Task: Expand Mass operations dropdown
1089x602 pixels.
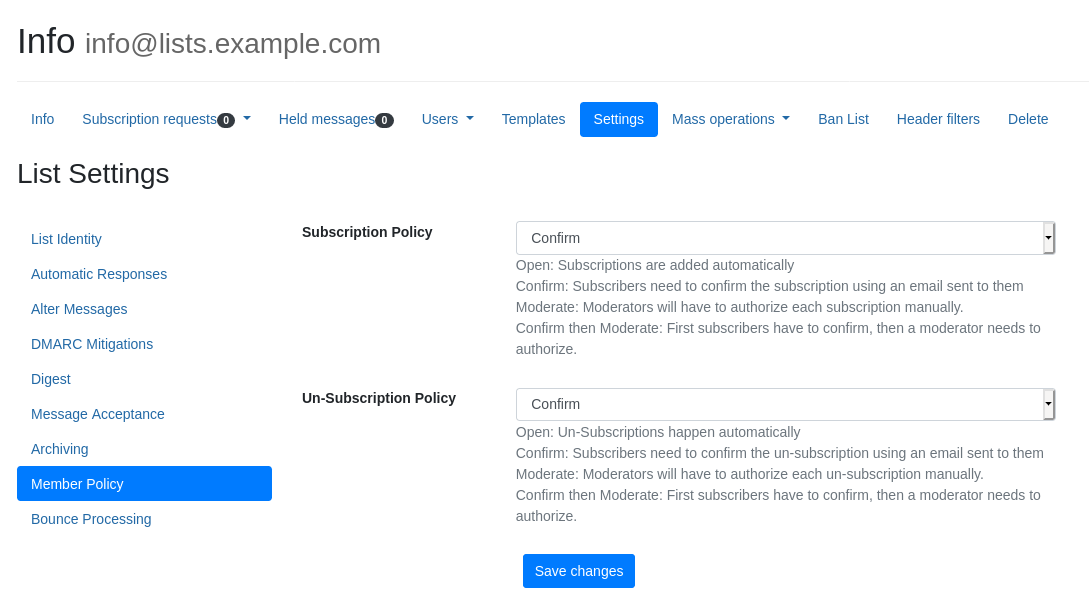Action: [x=731, y=119]
